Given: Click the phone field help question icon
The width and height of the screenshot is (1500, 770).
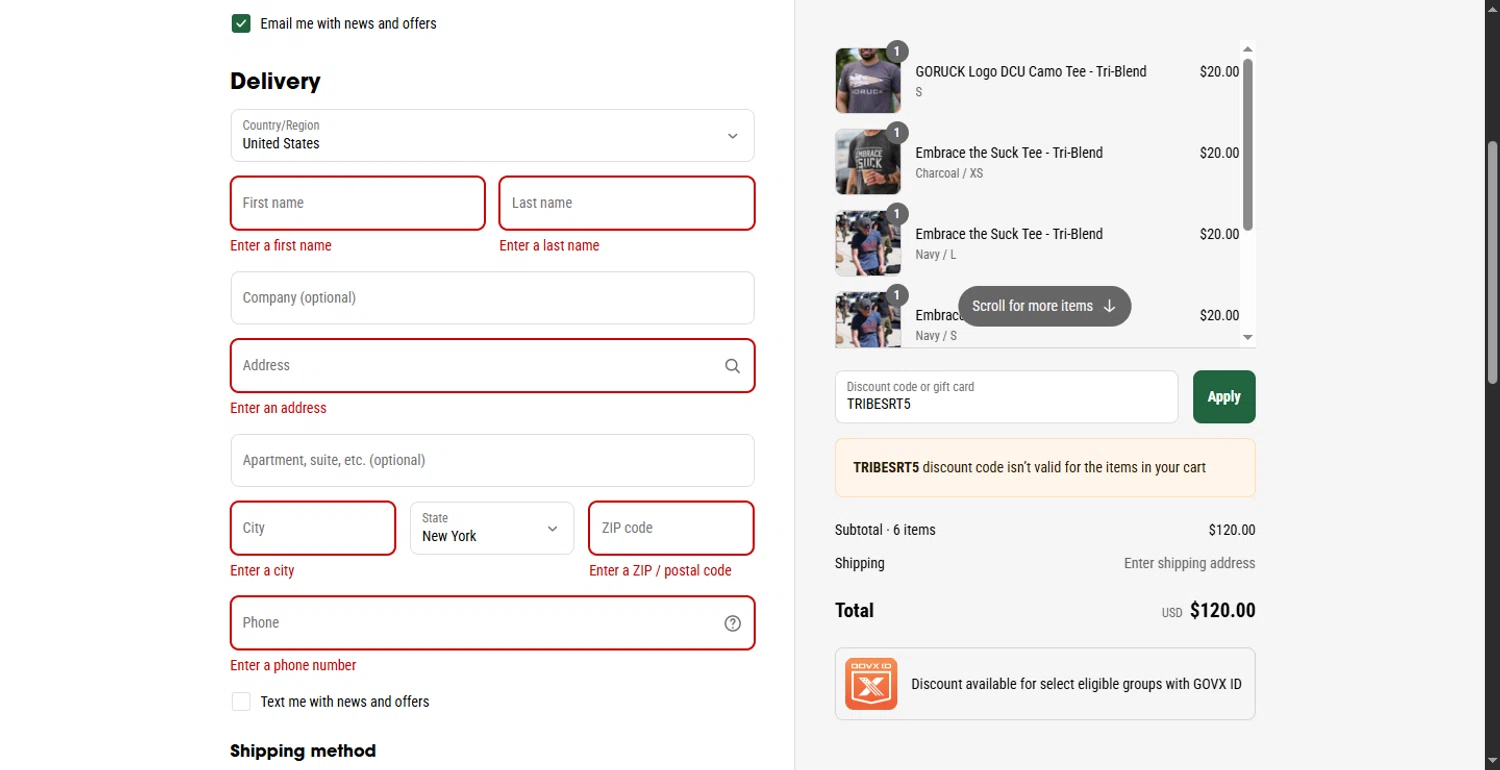Looking at the screenshot, I should (732, 623).
